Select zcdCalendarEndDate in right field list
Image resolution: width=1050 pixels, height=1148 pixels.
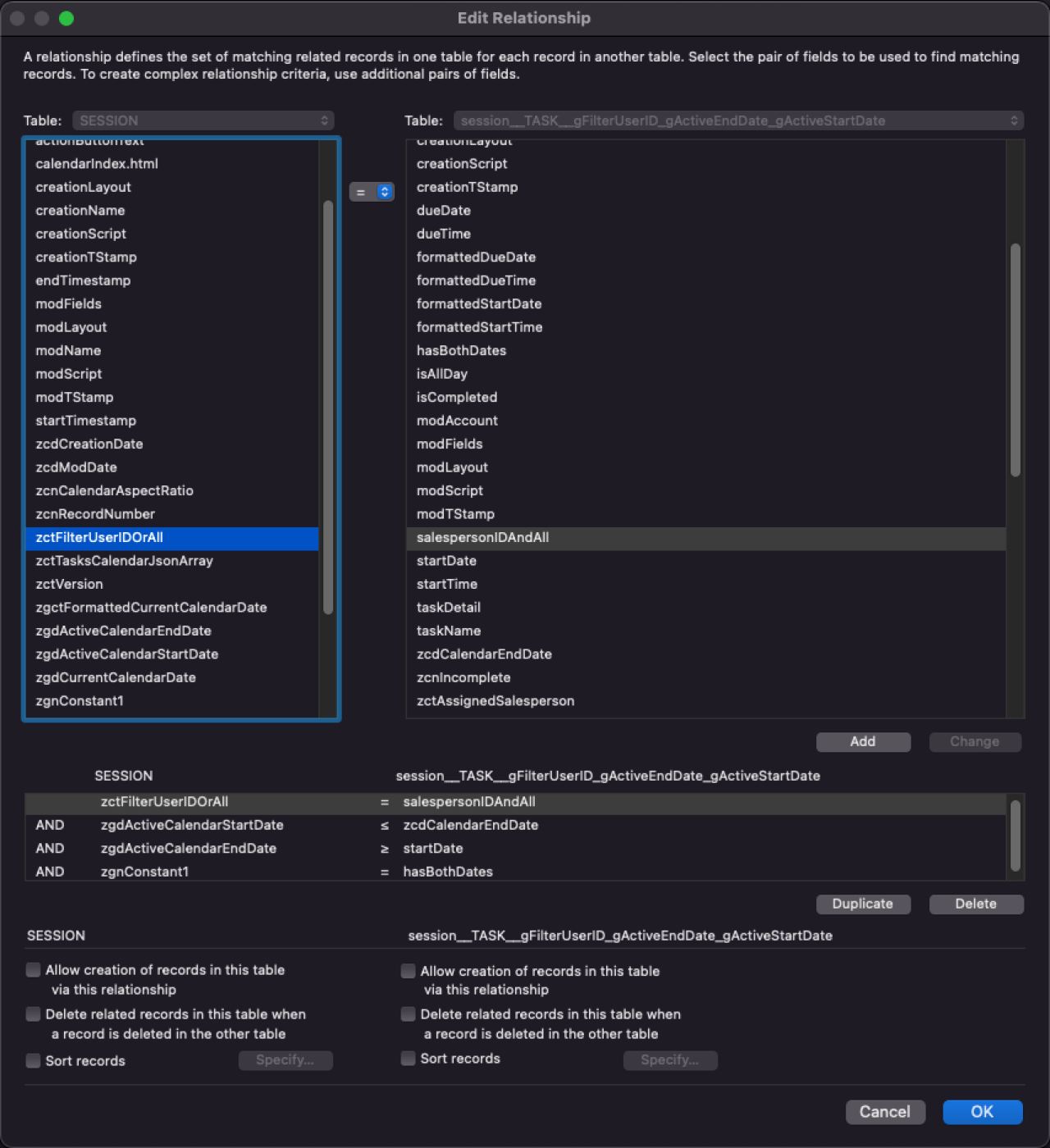point(706,654)
